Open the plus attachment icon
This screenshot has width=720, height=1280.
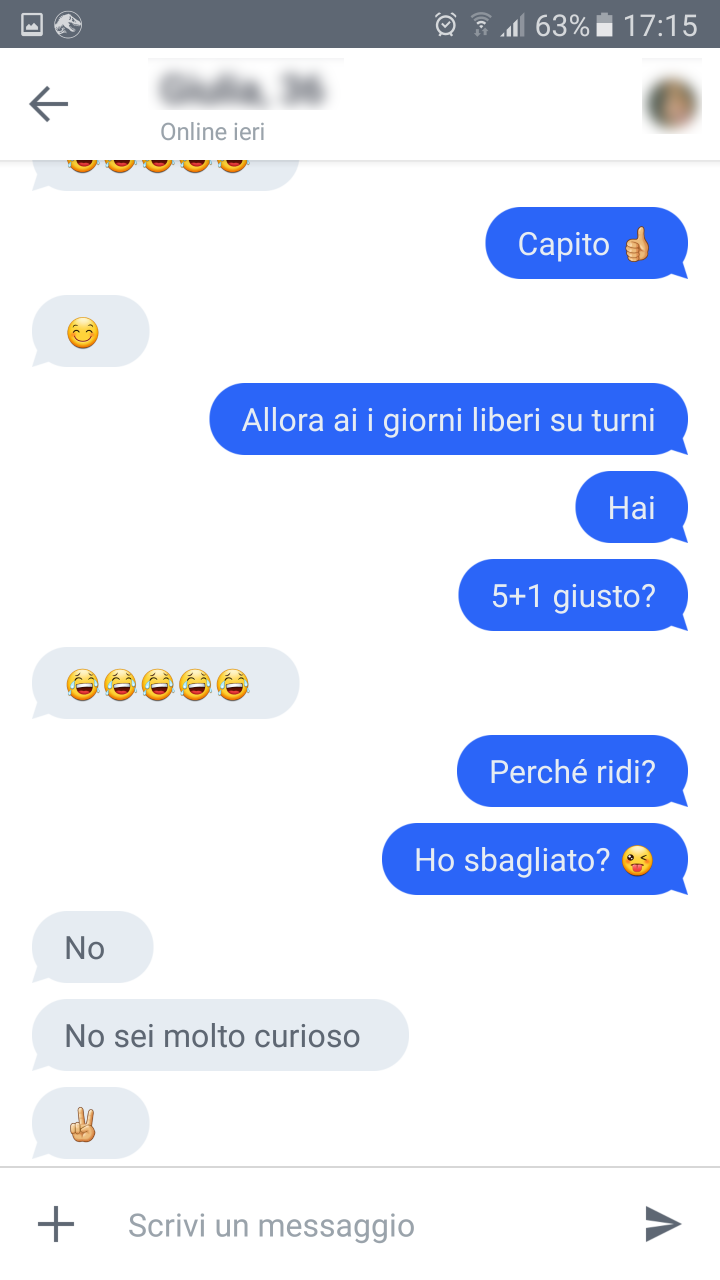pos(56,1224)
